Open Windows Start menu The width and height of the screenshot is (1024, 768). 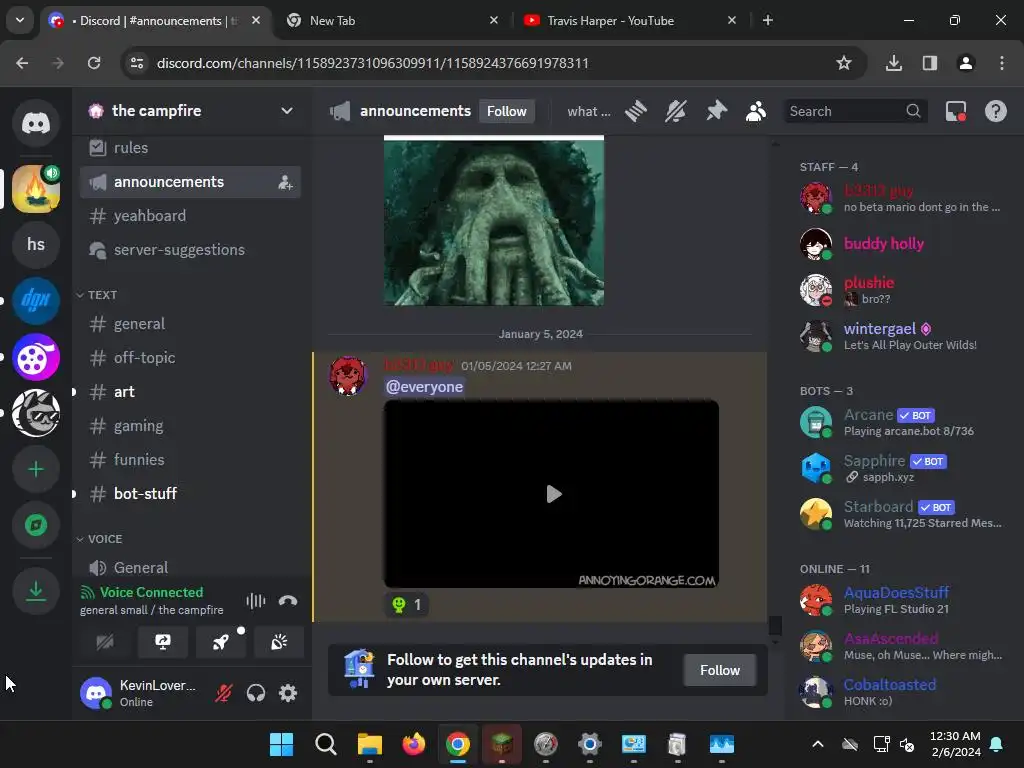[x=281, y=744]
